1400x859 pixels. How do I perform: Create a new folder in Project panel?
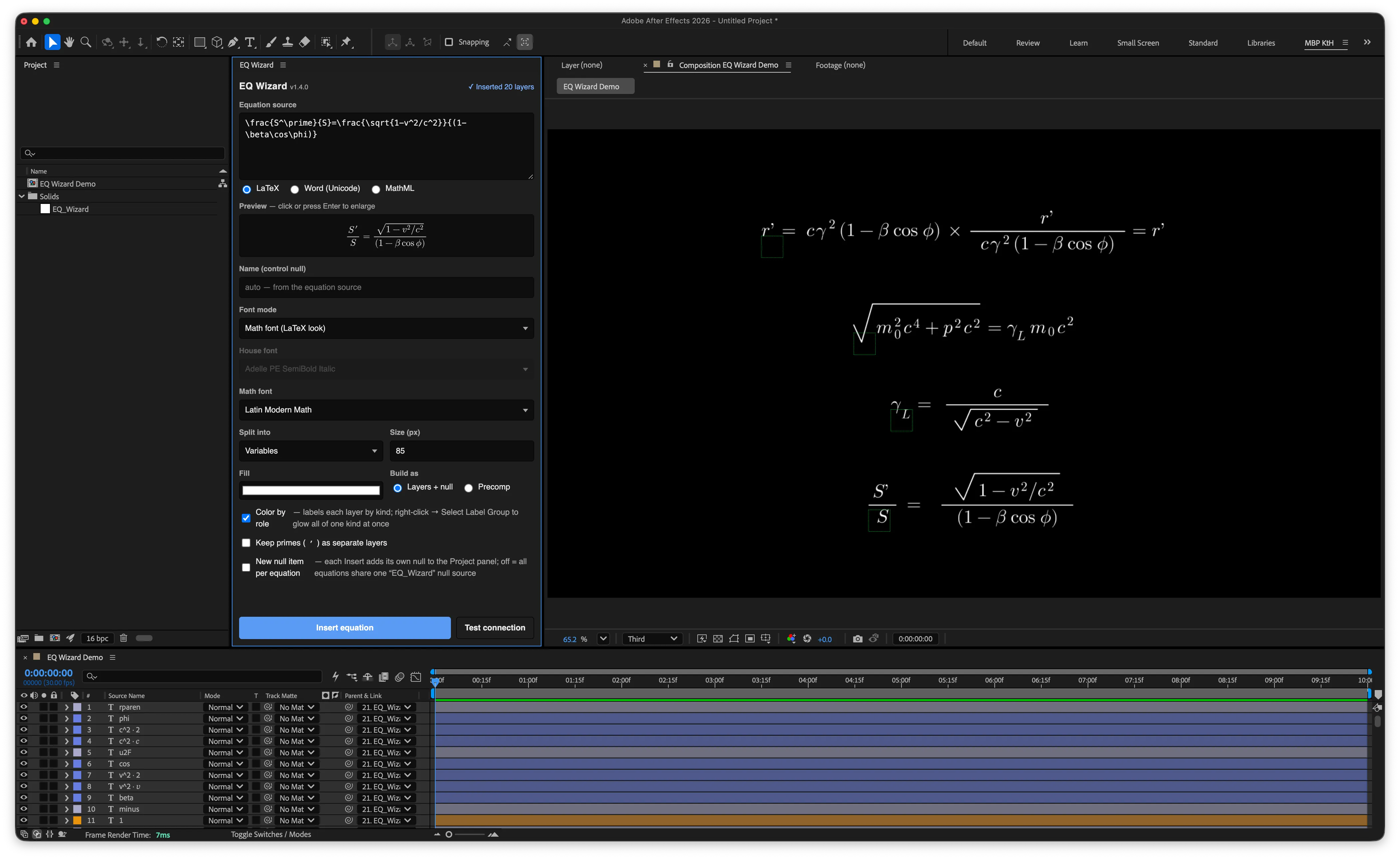tap(39, 638)
